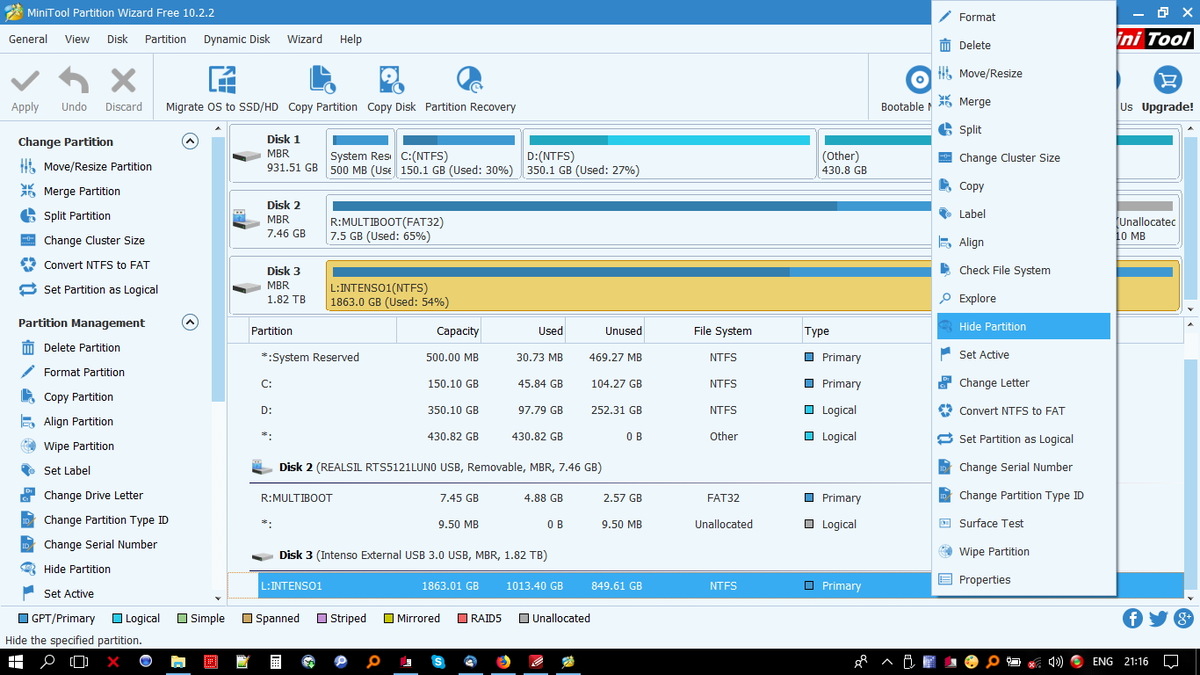Click Change Serial Number in sidebar

tap(100, 545)
